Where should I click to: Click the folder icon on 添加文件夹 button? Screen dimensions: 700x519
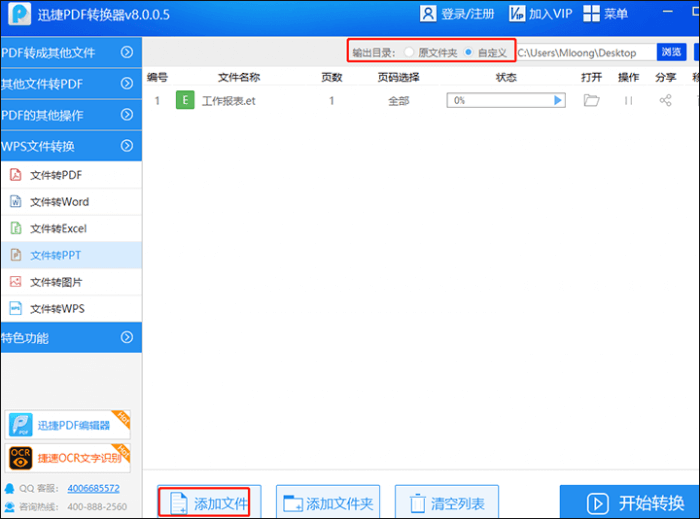293,503
